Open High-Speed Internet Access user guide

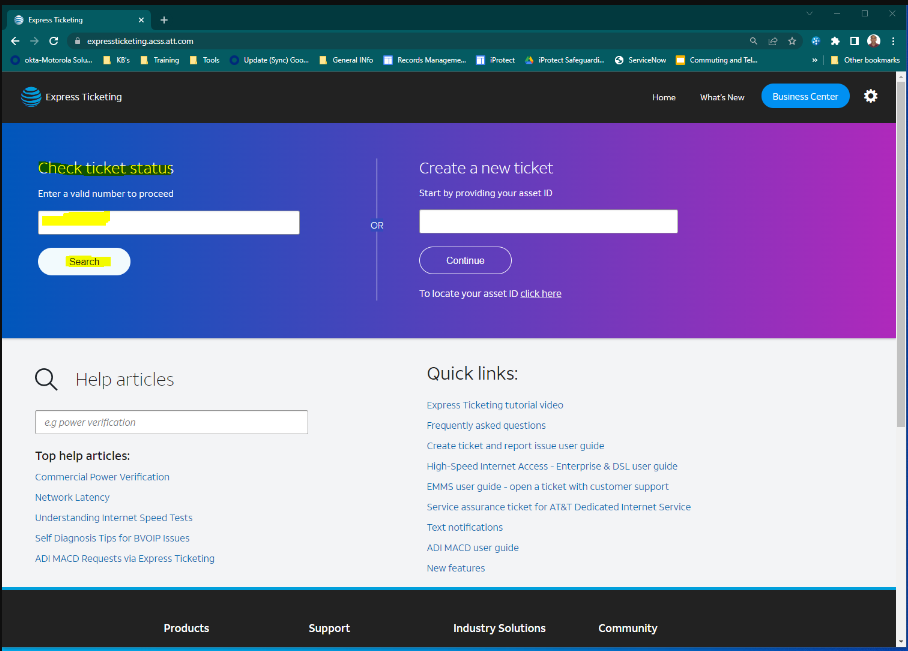click(x=552, y=466)
